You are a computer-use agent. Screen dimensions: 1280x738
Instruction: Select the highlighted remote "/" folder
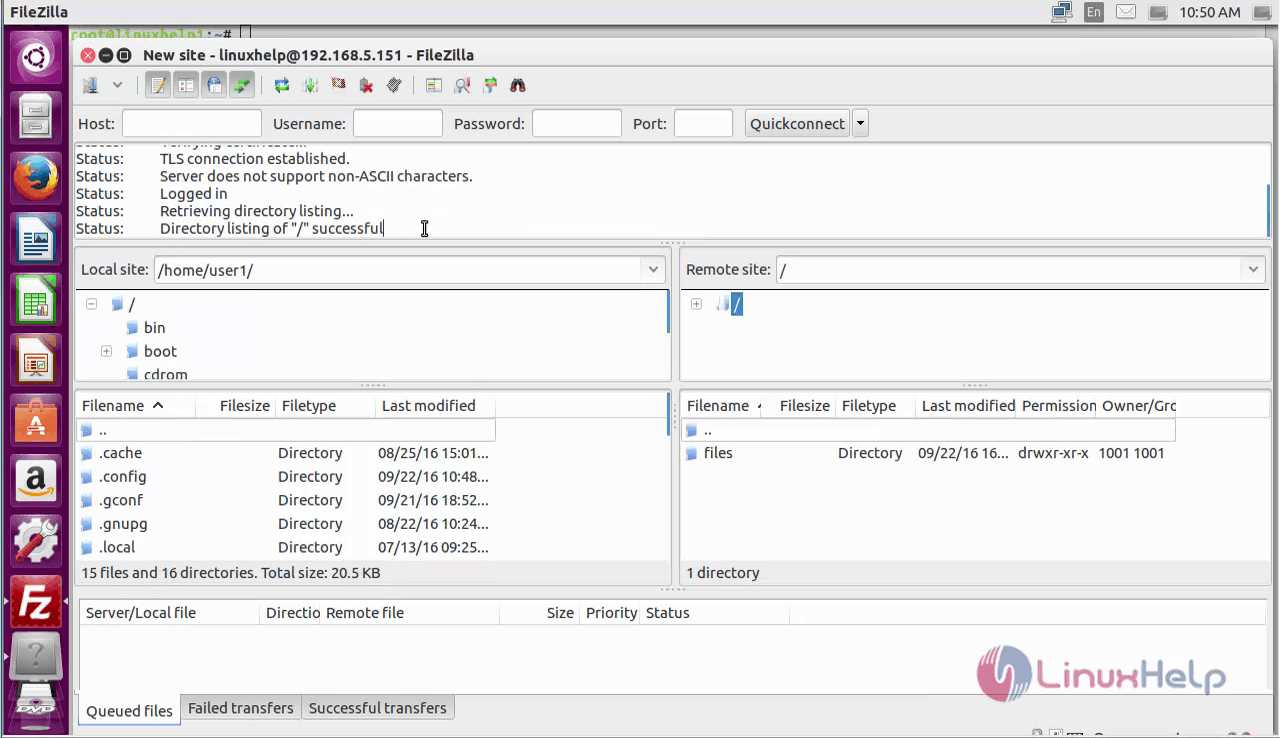(x=736, y=304)
